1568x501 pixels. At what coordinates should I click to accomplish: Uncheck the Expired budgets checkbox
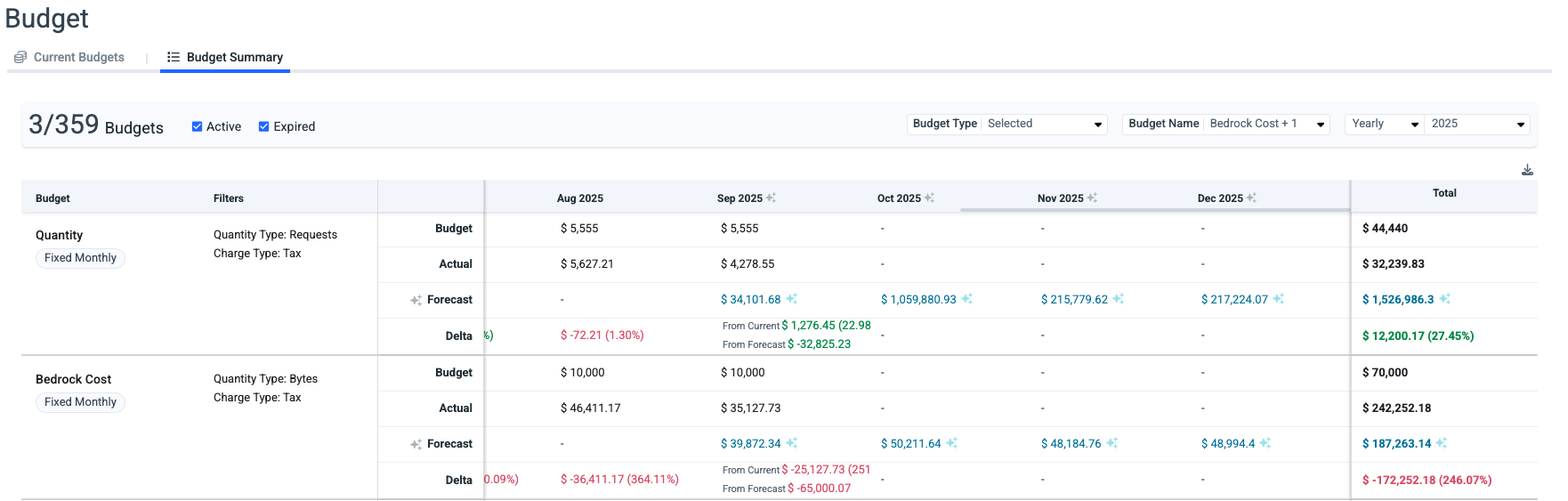click(x=264, y=126)
